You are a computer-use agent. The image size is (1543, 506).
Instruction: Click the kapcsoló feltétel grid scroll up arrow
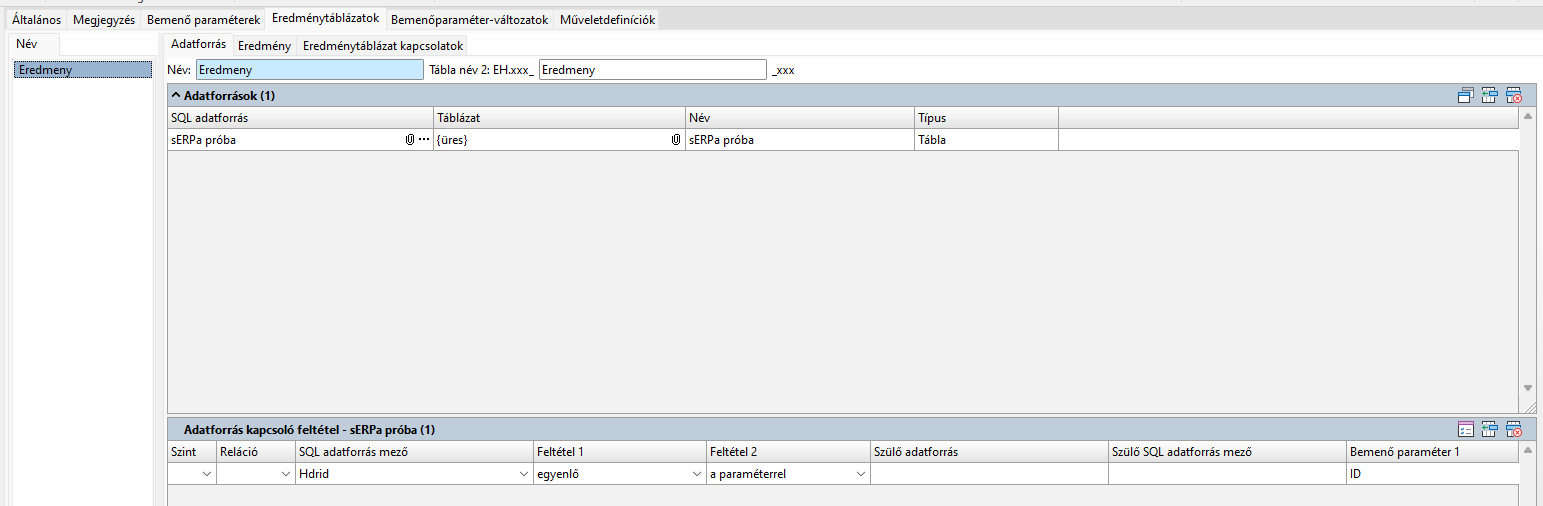click(x=1528, y=451)
